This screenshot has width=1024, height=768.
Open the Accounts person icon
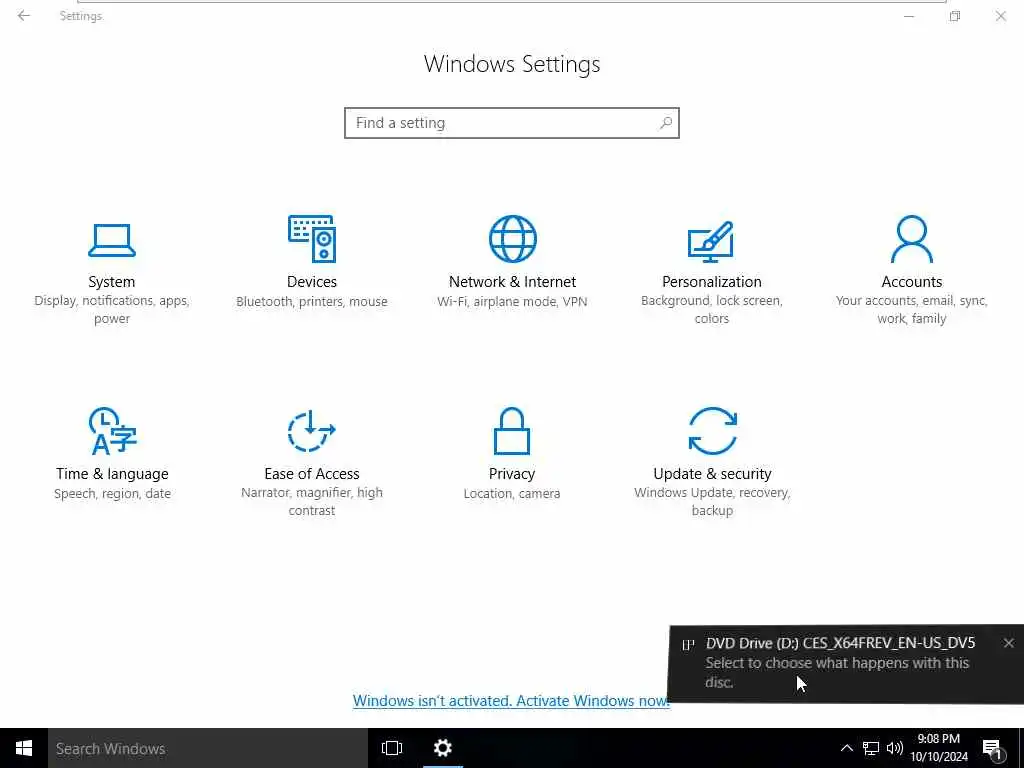click(x=912, y=239)
